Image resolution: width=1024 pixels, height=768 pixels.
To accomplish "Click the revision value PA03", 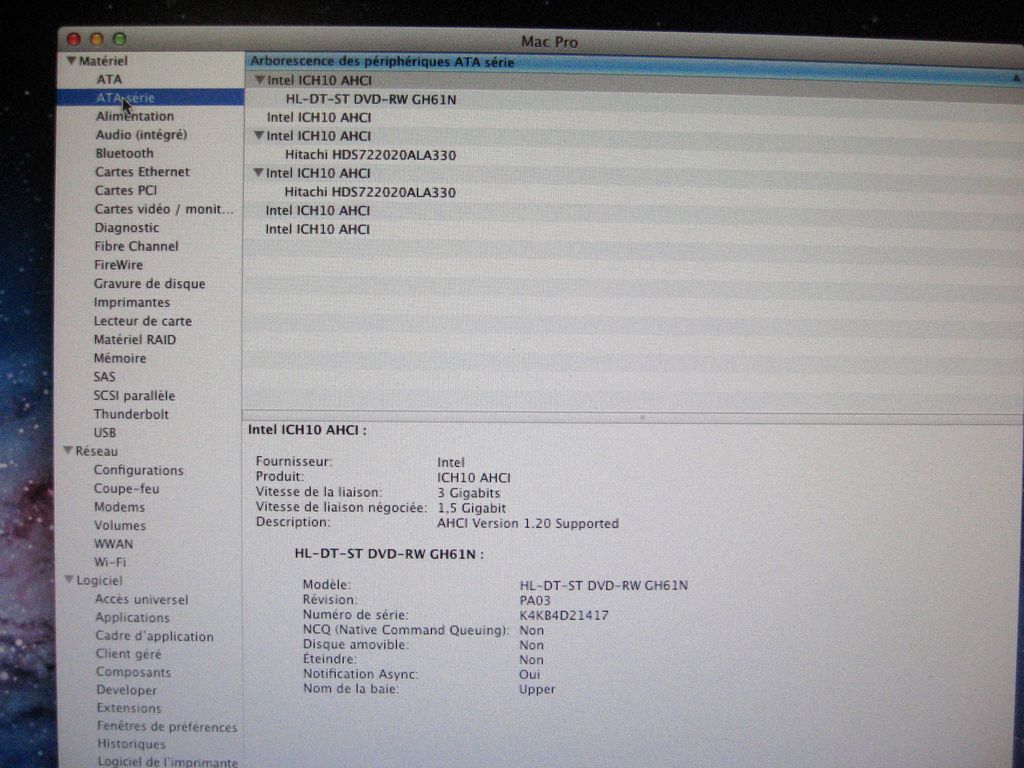I will (x=535, y=600).
